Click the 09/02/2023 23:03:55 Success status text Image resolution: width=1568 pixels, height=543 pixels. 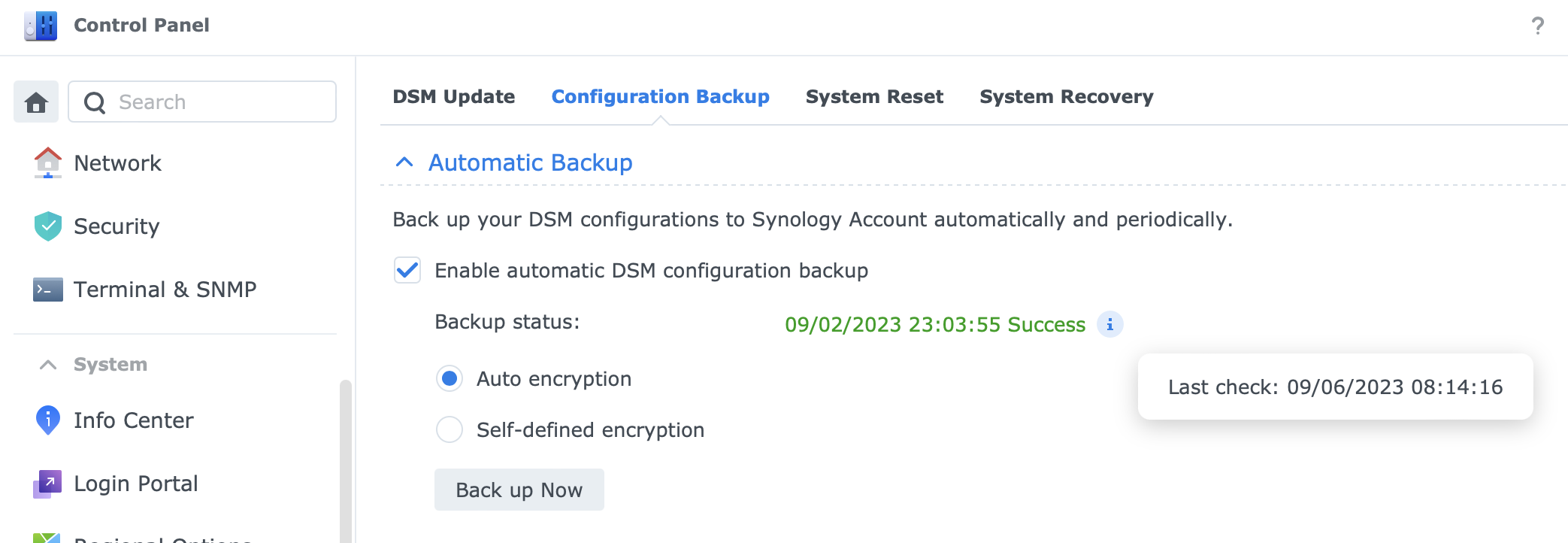point(935,325)
